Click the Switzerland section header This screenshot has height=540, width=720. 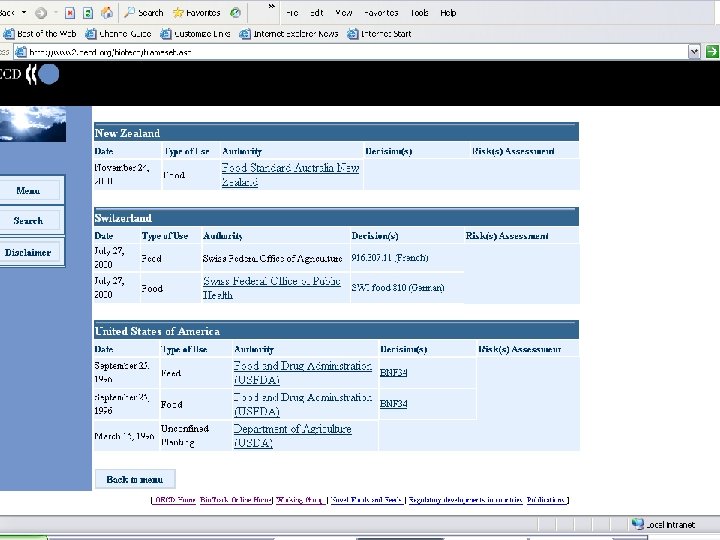click(x=336, y=218)
